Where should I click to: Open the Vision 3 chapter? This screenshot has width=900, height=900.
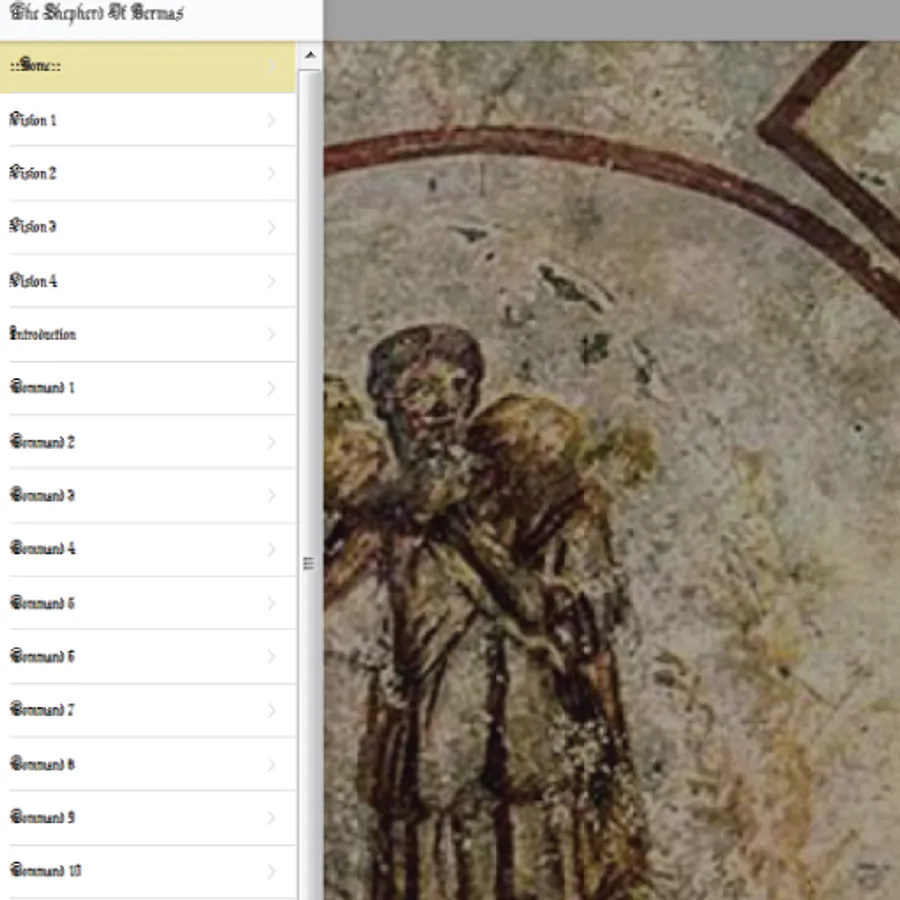pos(148,227)
